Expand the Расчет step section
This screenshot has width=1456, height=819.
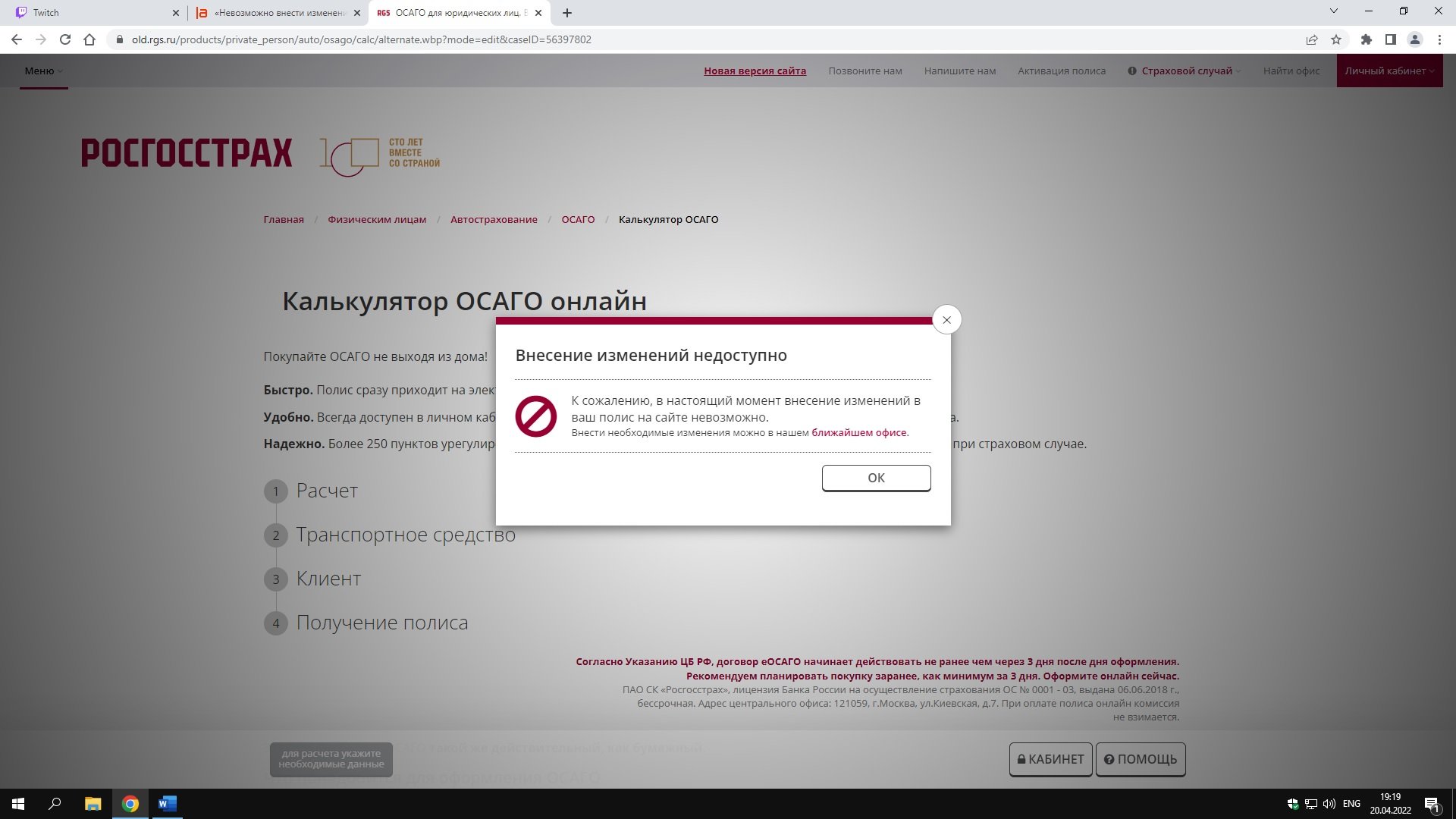(327, 490)
